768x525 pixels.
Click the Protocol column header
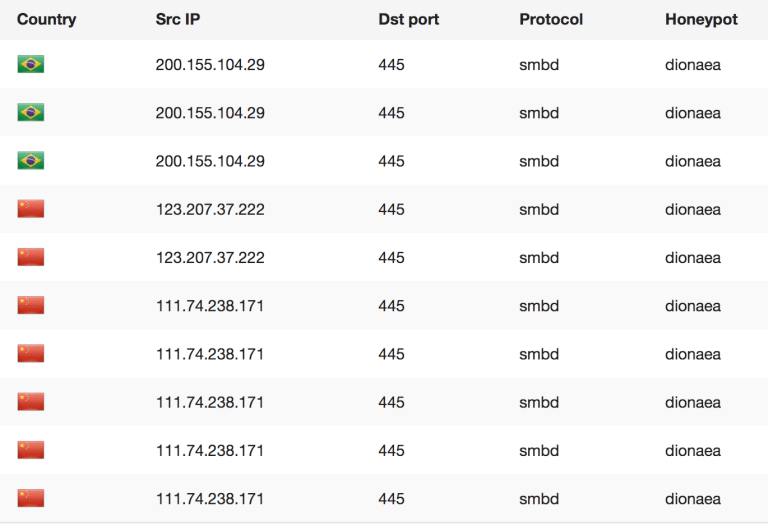pyautogui.click(x=551, y=19)
